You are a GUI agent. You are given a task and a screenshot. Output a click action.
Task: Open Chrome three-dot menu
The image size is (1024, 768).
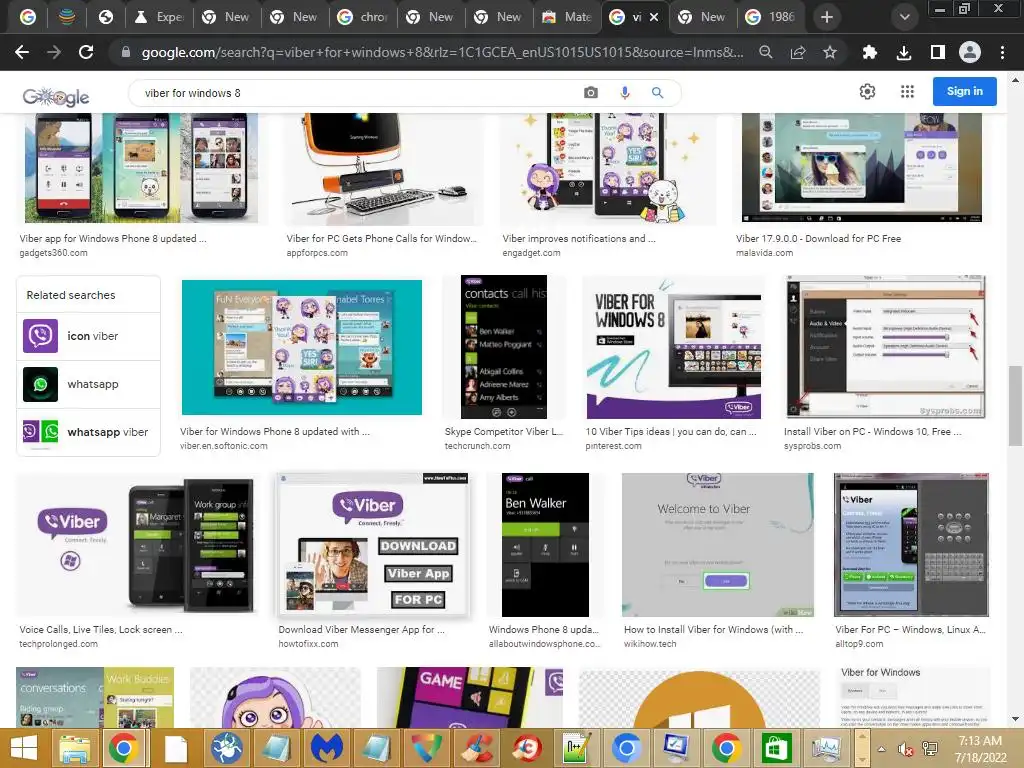[1002, 52]
